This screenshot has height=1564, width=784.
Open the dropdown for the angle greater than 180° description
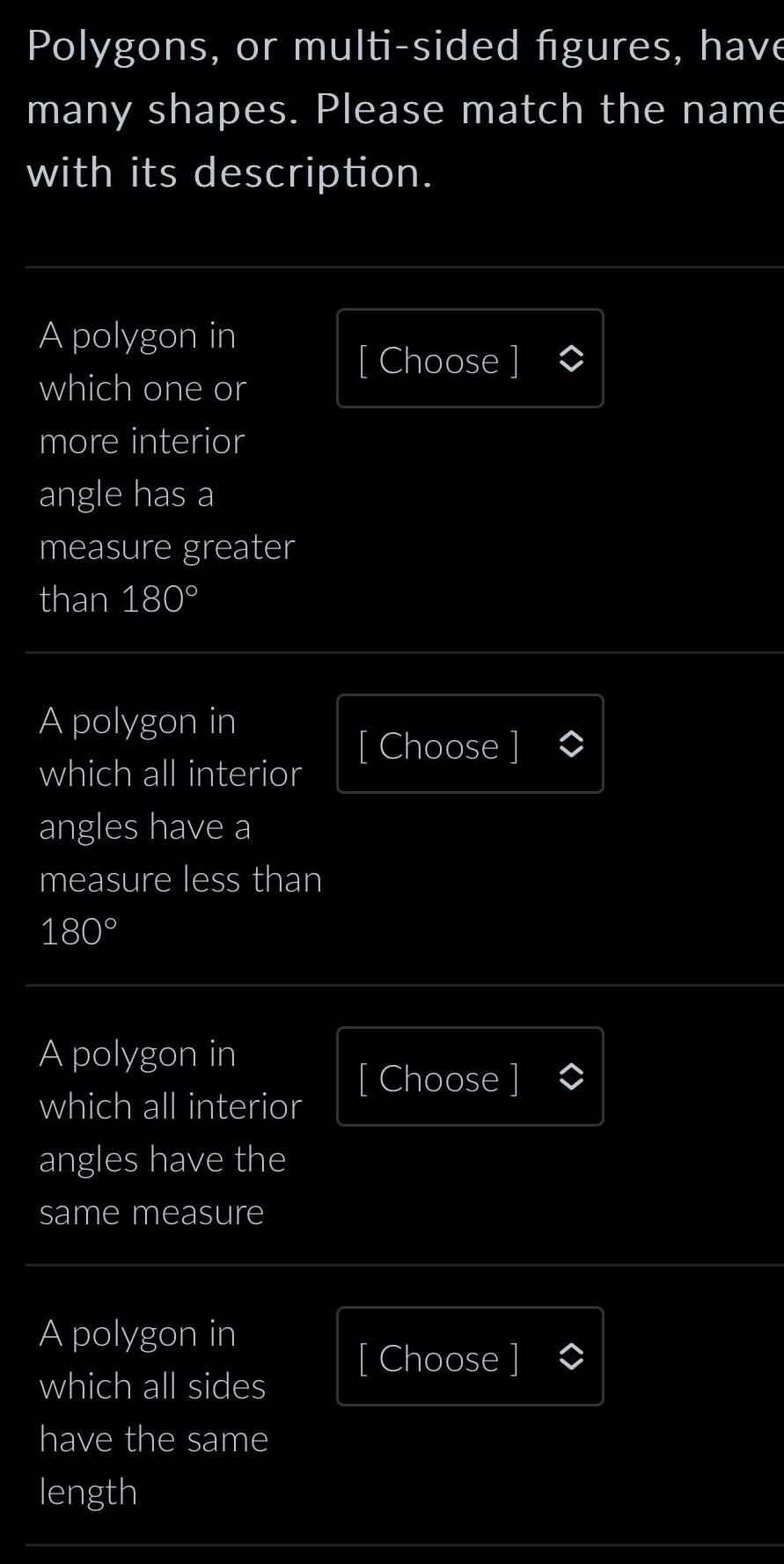[x=469, y=358]
